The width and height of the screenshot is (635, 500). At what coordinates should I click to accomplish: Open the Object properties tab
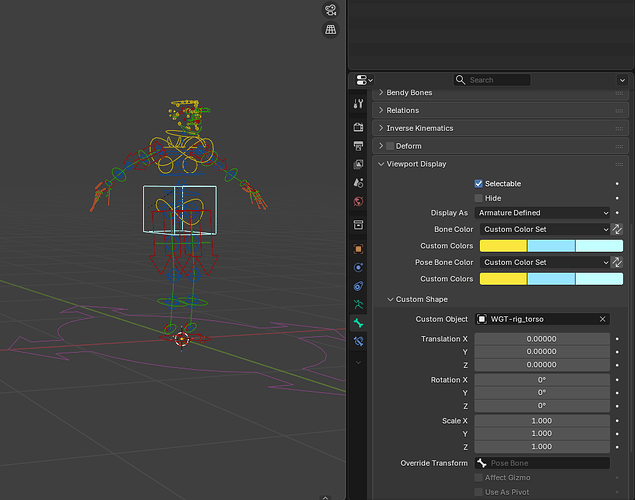click(358, 249)
